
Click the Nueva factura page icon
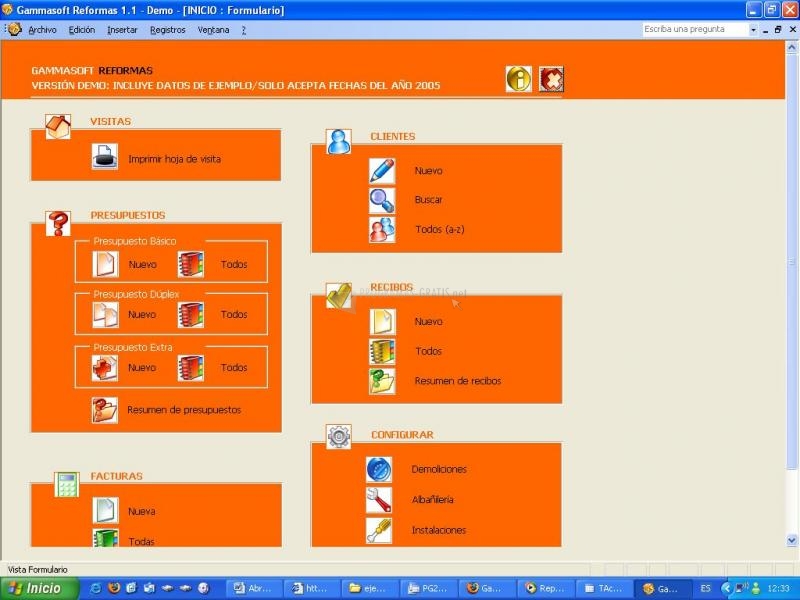[x=105, y=510]
